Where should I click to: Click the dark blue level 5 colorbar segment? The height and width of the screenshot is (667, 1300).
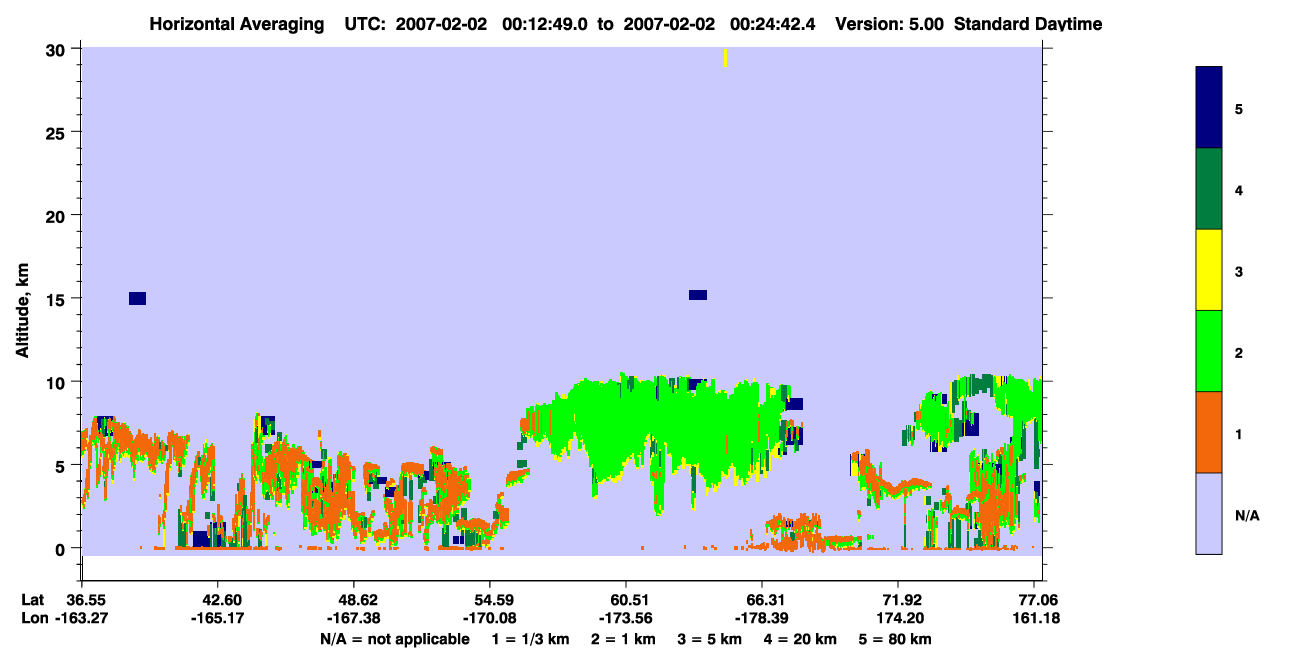click(x=1209, y=108)
